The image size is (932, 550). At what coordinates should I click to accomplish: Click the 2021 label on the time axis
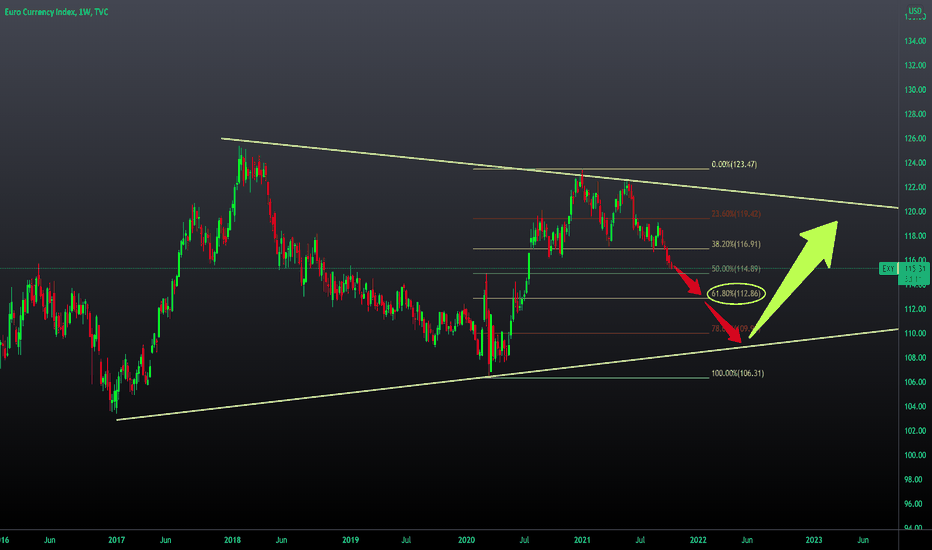pyautogui.click(x=582, y=540)
